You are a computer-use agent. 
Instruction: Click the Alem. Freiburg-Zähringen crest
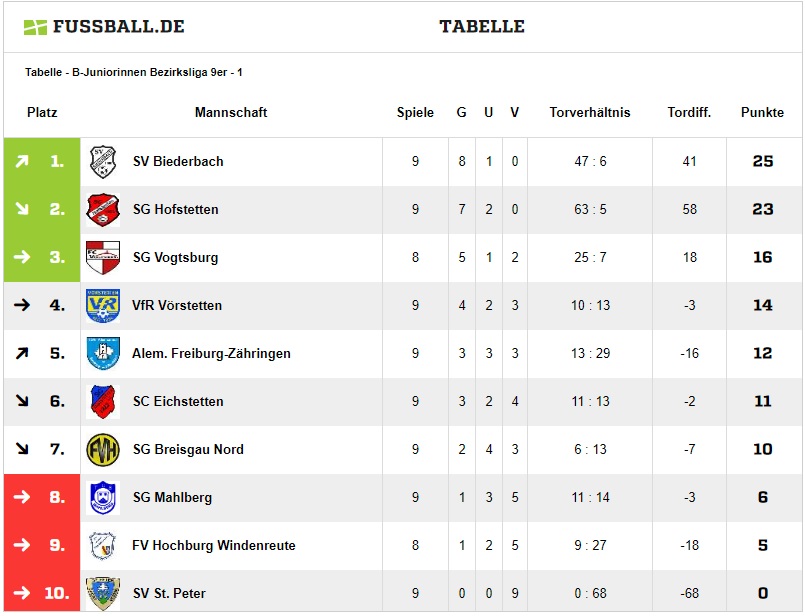pyautogui.click(x=103, y=354)
